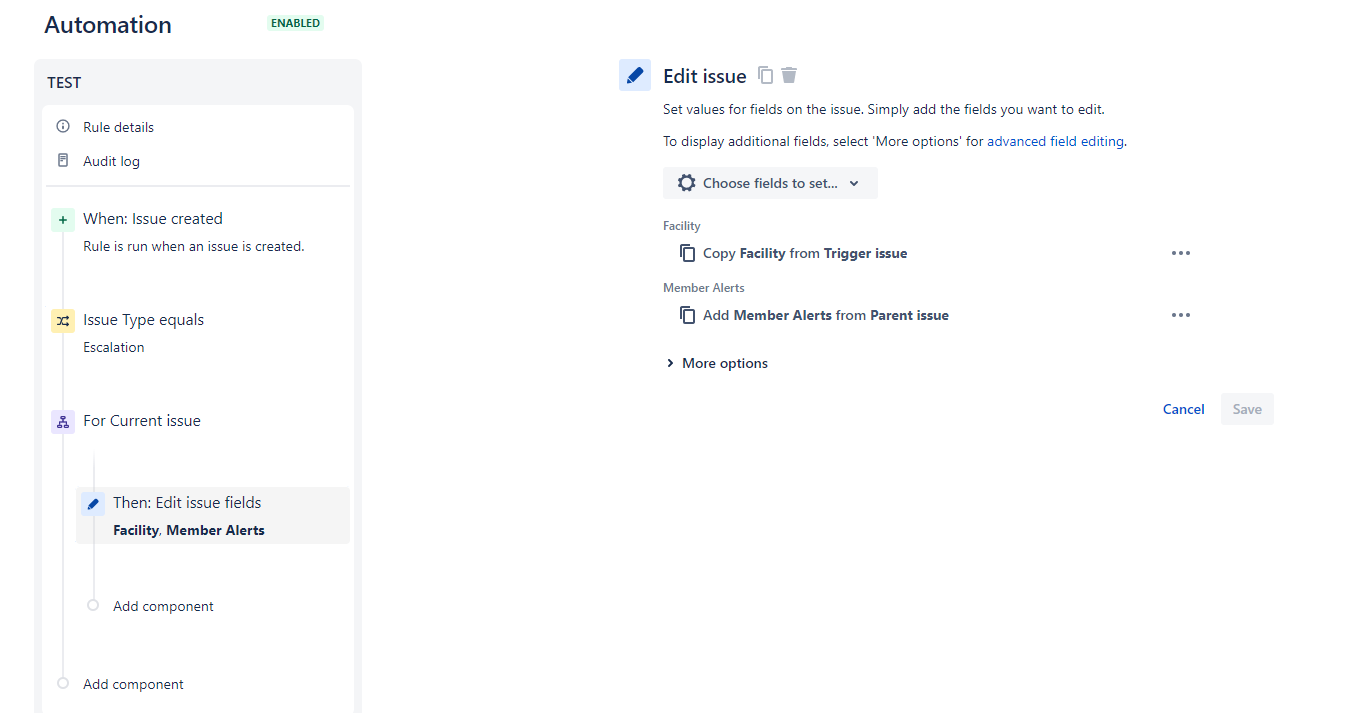This screenshot has height=713, width=1365.
Task: Click the purple branch icon for Current issue
Action: point(63,422)
